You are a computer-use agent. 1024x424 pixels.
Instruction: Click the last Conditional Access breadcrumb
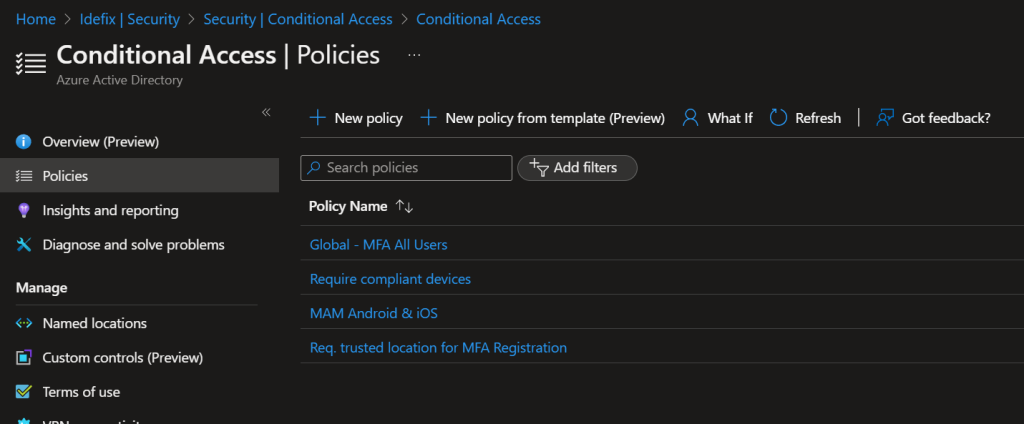[478, 19]
